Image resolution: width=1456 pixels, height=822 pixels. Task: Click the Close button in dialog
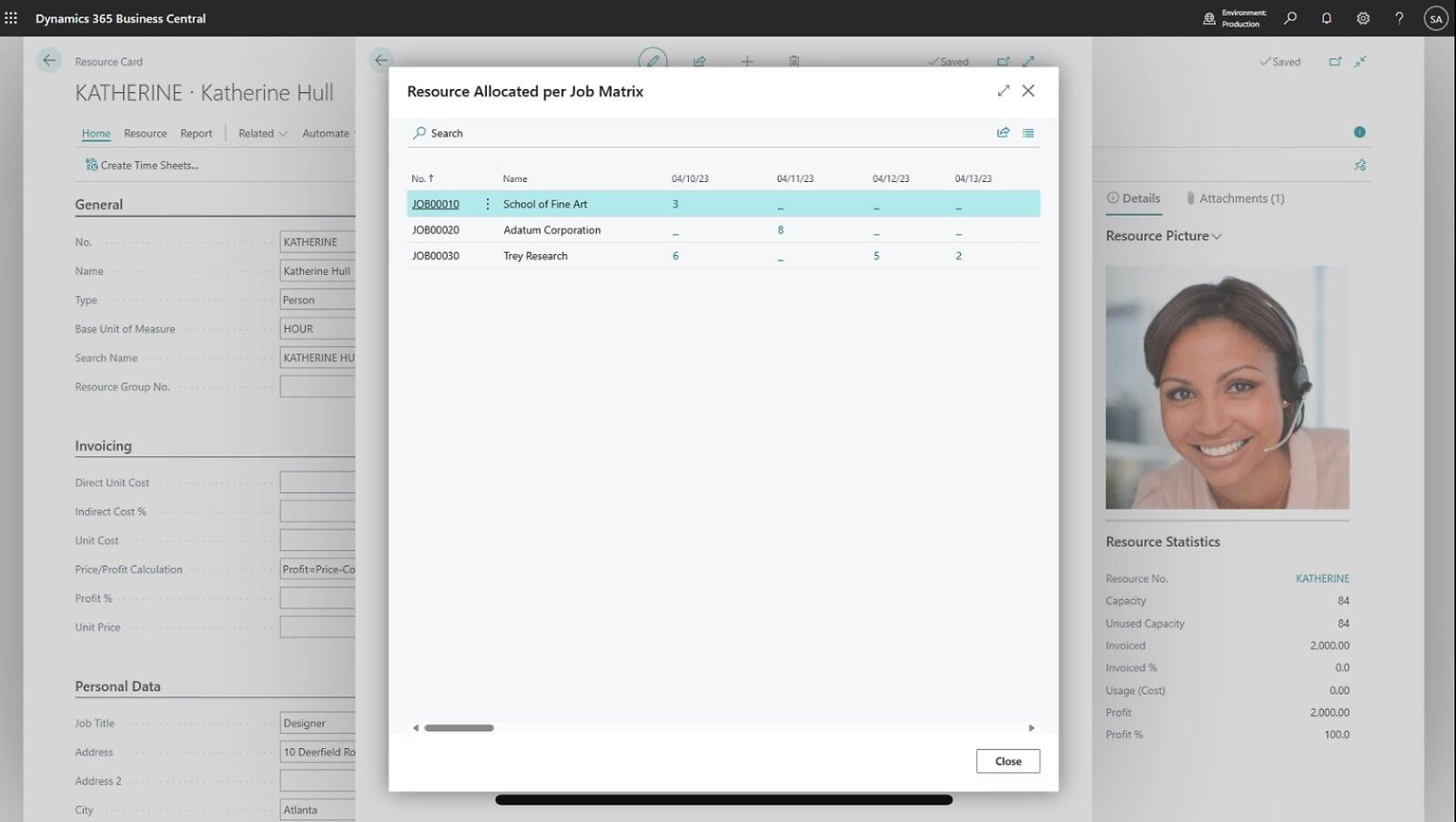pos(1008,761)
